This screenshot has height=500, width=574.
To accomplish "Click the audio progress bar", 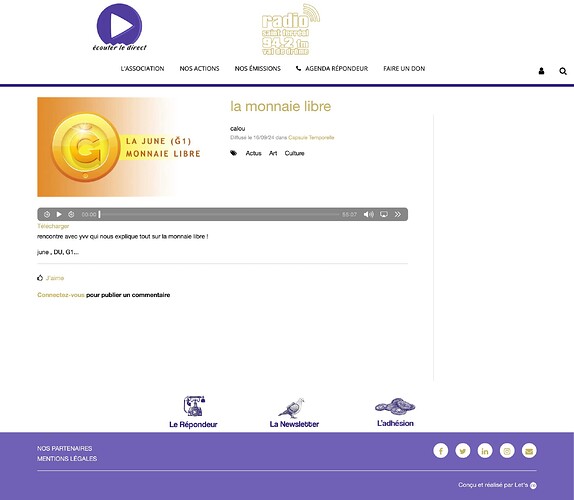I will point(219,214).
